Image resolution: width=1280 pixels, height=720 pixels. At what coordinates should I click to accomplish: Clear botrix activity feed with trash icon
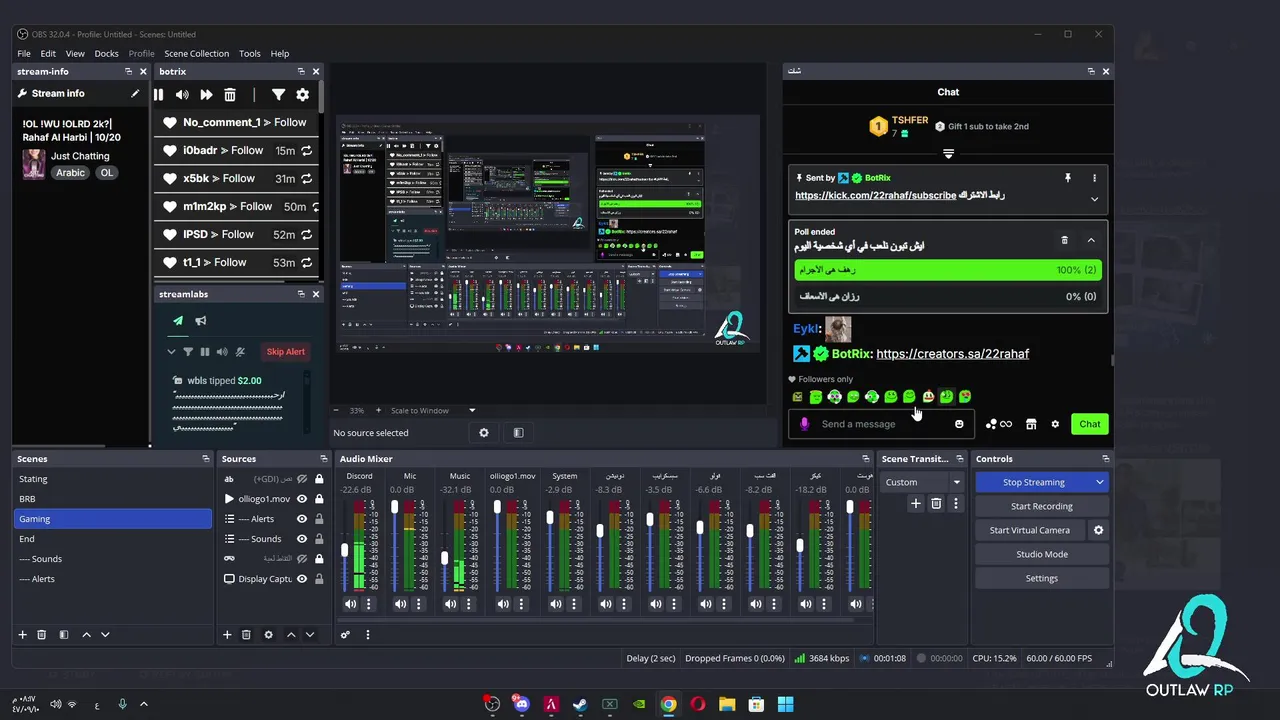[x=230, y=94]
